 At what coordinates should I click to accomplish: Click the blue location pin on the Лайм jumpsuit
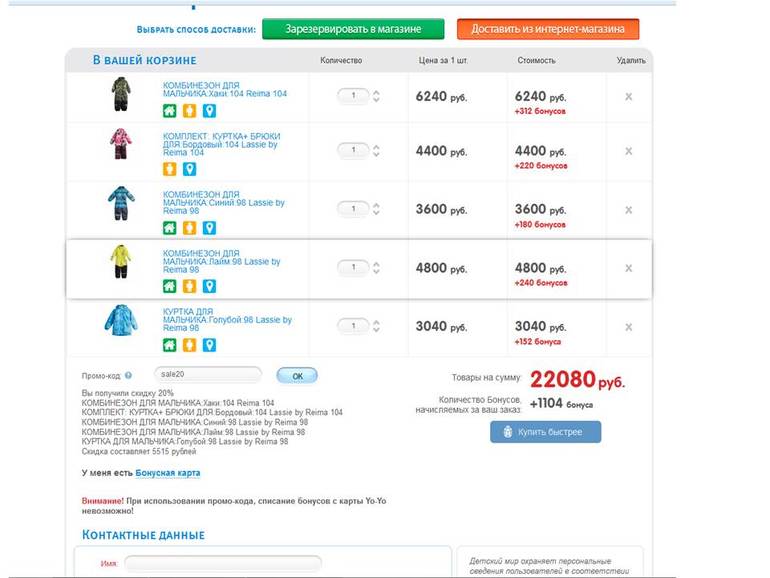(x=209, y=286)
